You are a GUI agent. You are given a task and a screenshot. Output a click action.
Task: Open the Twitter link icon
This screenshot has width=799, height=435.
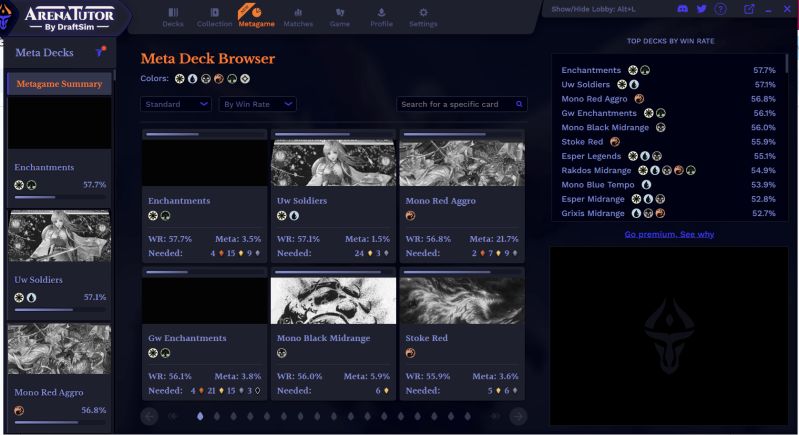point(702,9)
